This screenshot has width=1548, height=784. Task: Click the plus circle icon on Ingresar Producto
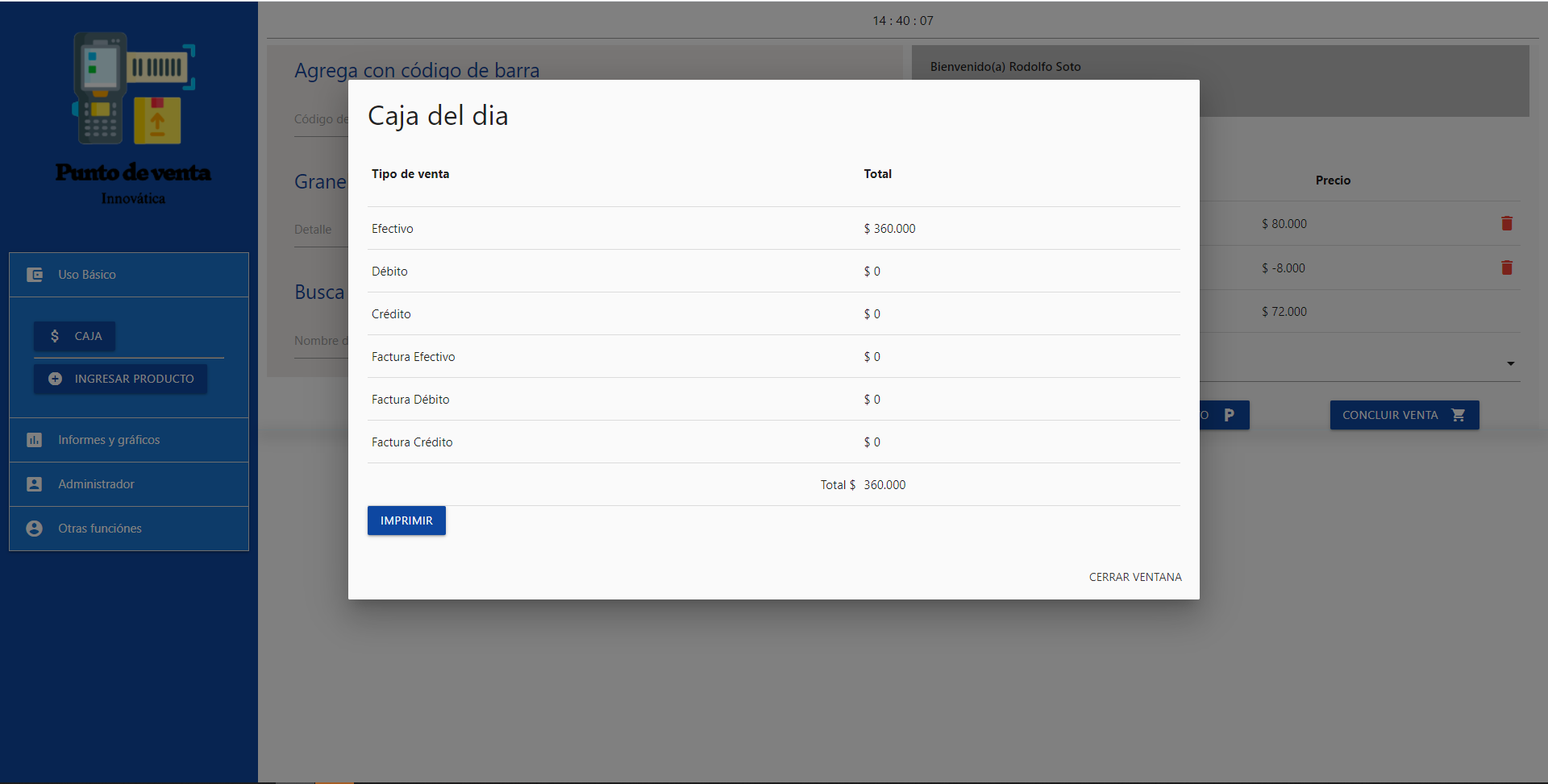55,379
